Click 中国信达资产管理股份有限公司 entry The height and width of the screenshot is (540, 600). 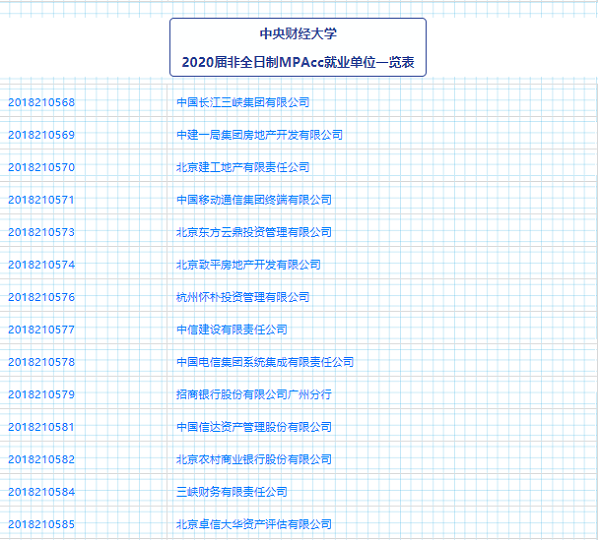click(x=254, y=427)
